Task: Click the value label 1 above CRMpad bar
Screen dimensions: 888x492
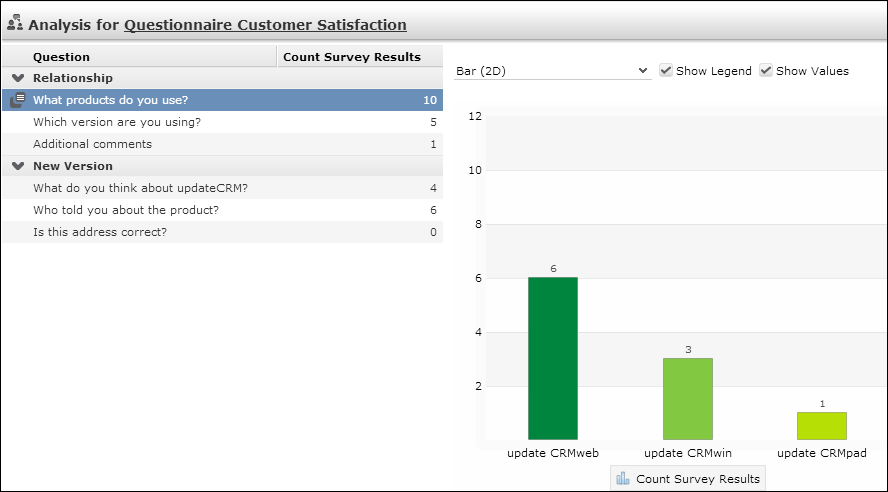Action: pos(822,404)
